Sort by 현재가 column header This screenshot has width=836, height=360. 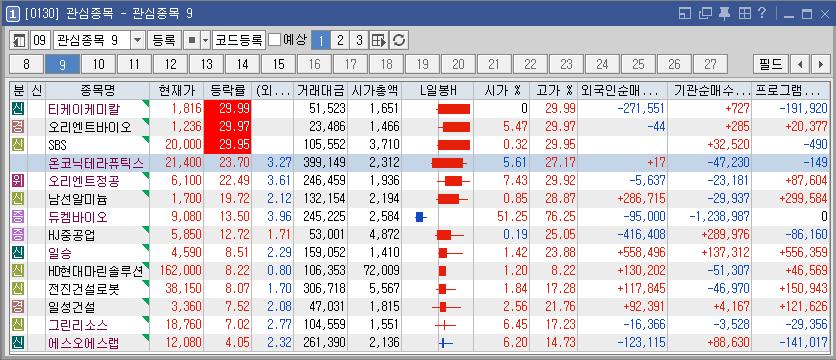[176, 91]
